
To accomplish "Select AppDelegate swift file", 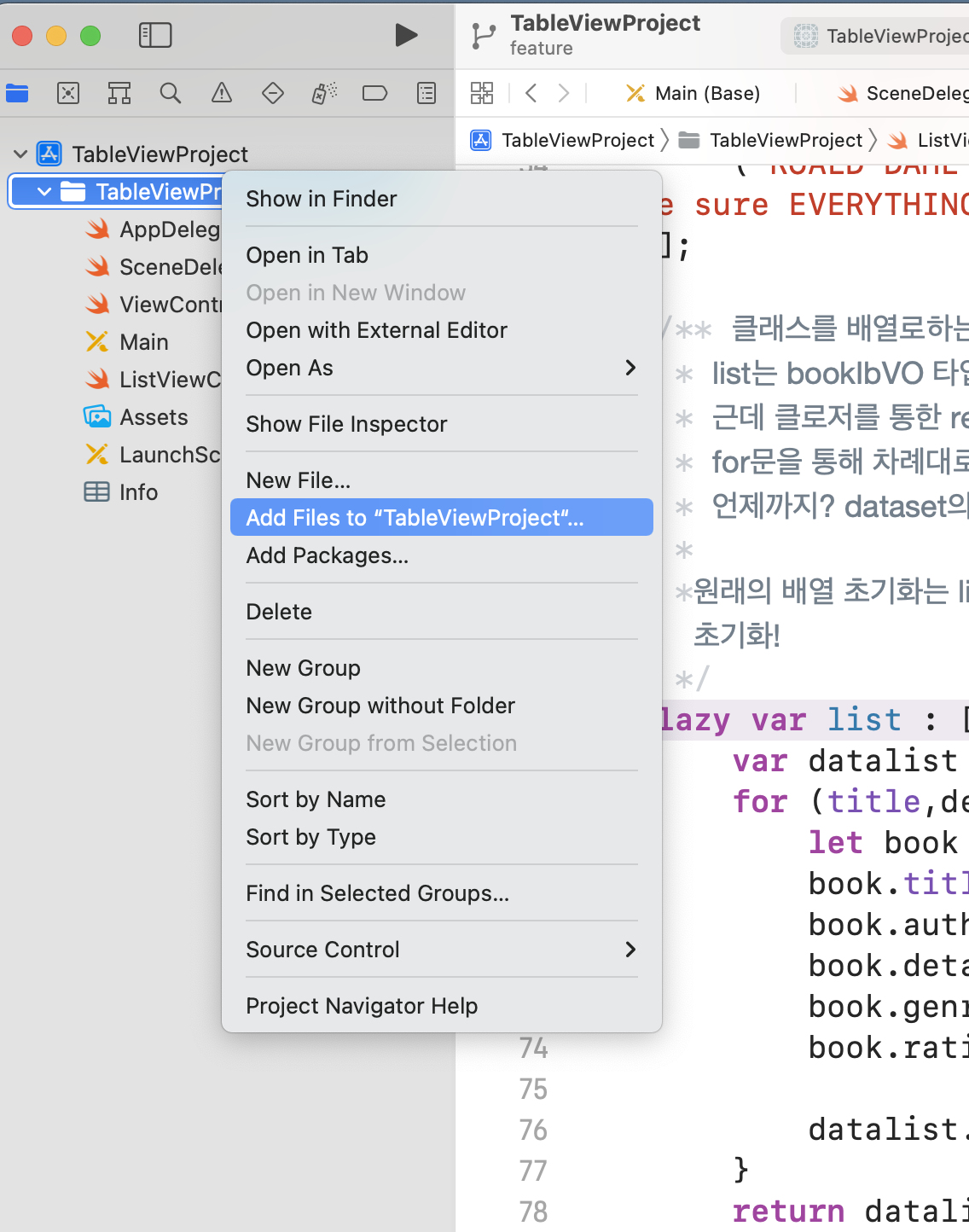I will [x=154, y=230].
